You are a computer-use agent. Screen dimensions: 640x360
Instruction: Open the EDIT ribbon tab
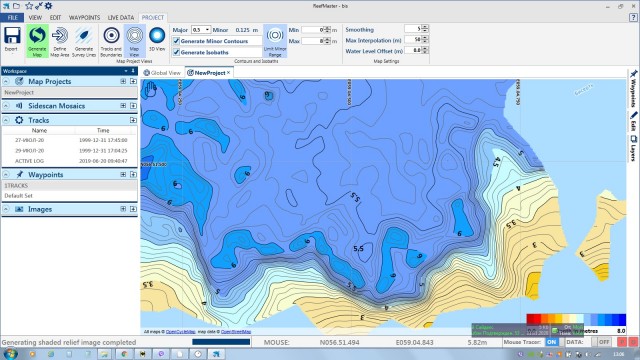tap(55, 18)
